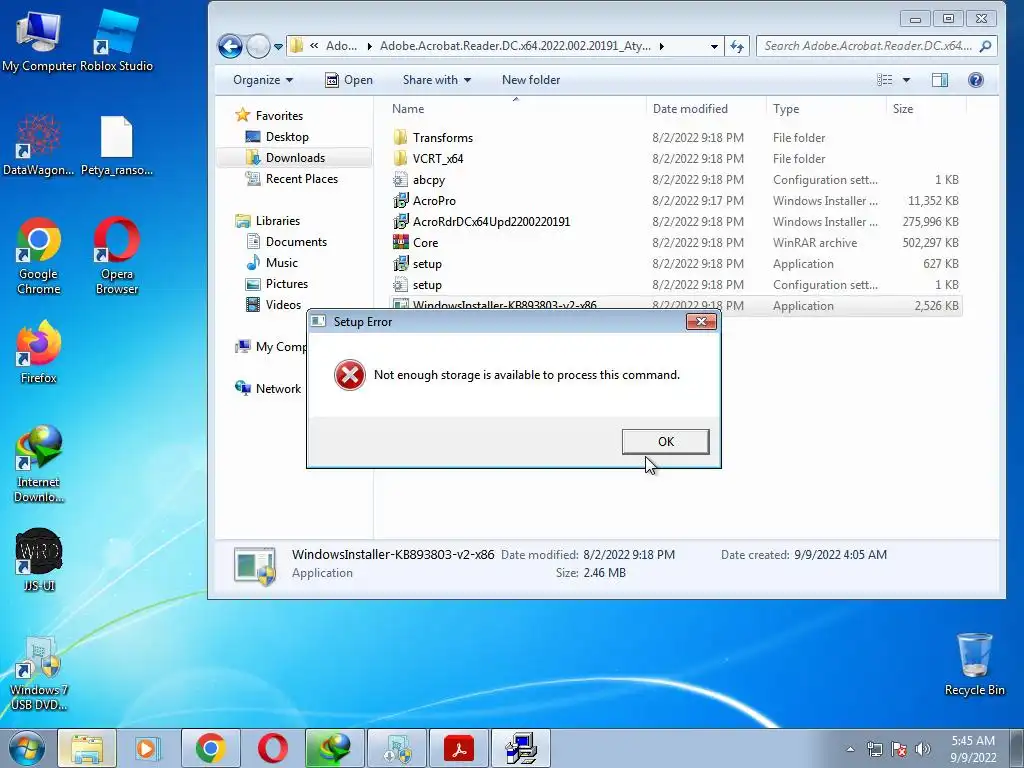Screen dimensions: 1024x768
Task: Select the AcroRdrDCx64Upd2200220191 file
Action: 676,221
